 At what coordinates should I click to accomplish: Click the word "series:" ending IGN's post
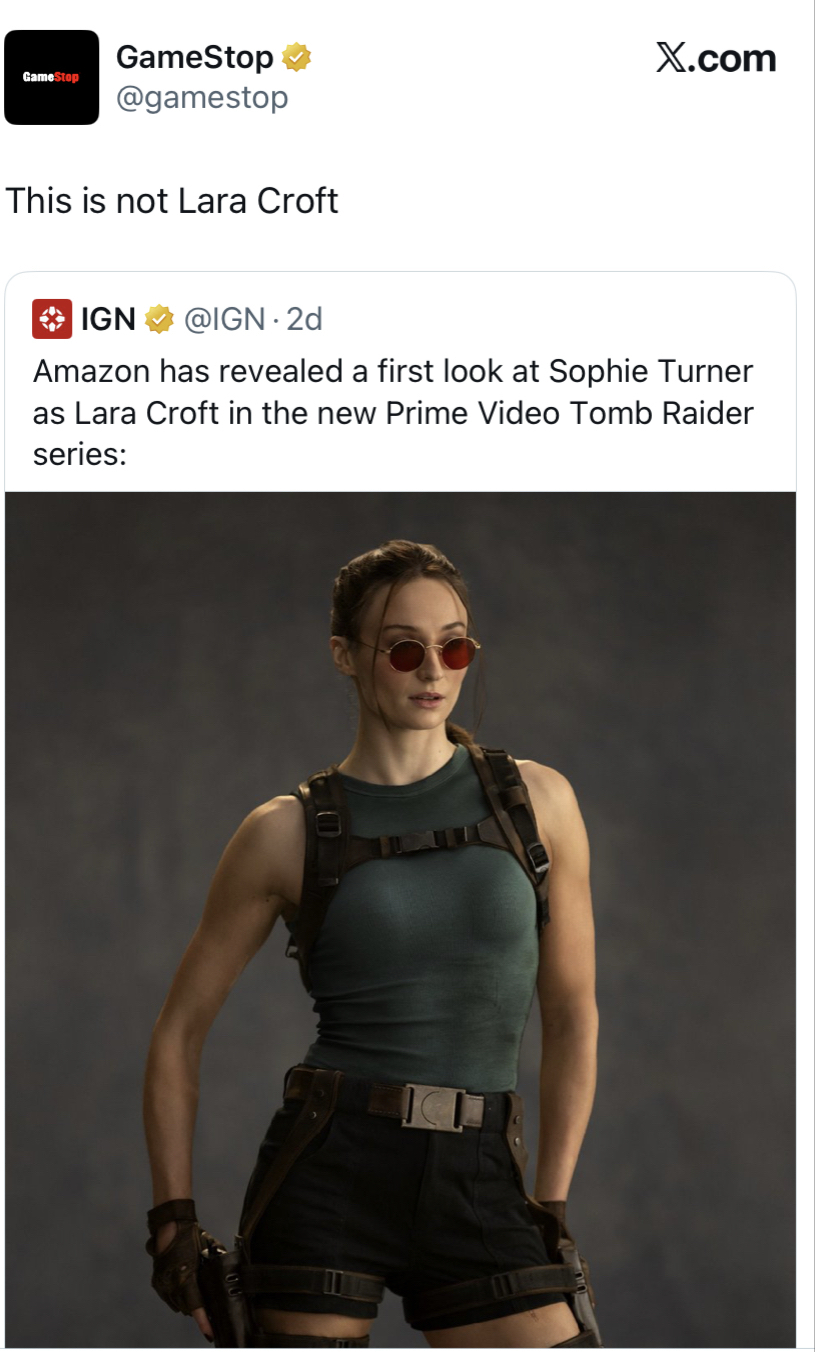pos(79,455)
